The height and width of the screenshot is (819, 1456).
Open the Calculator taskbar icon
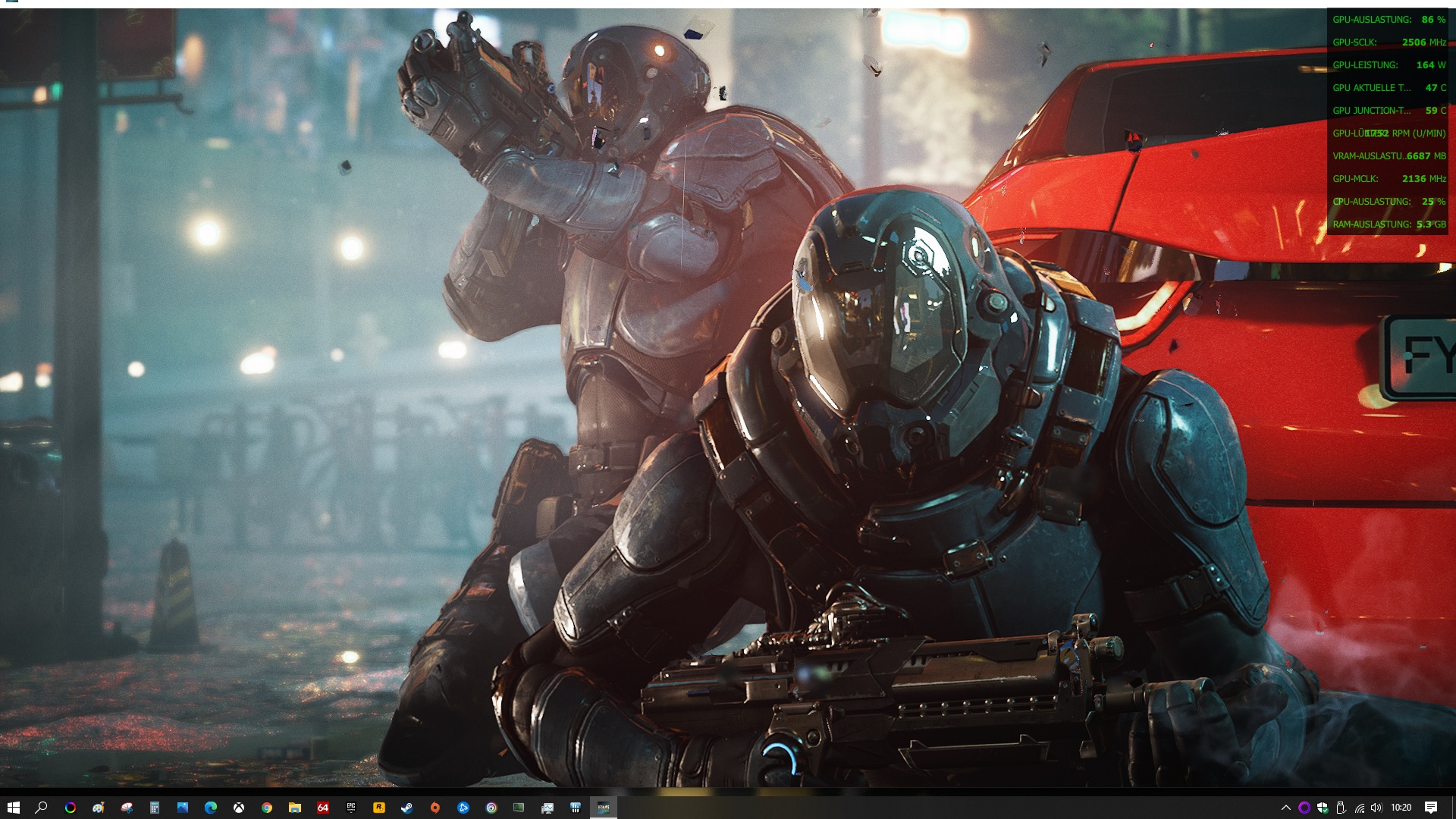click(x=155, y=808)
